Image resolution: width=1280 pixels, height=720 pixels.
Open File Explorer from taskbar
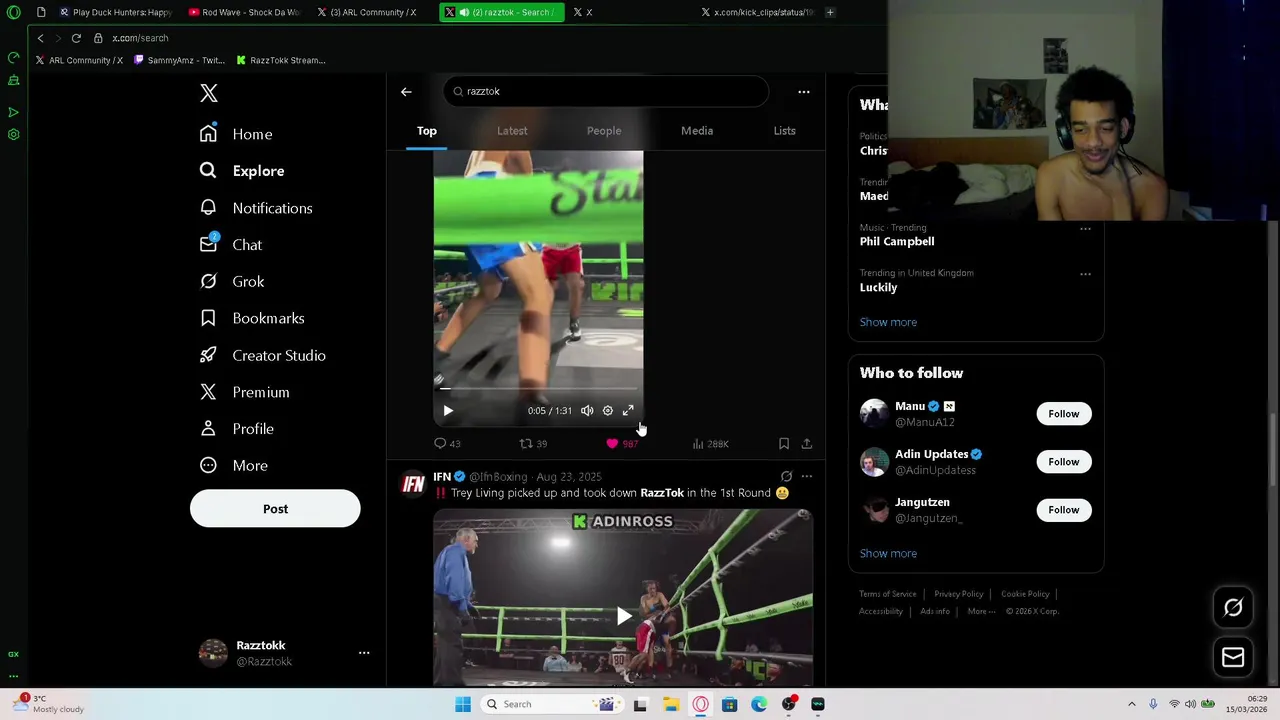[671, 704]
